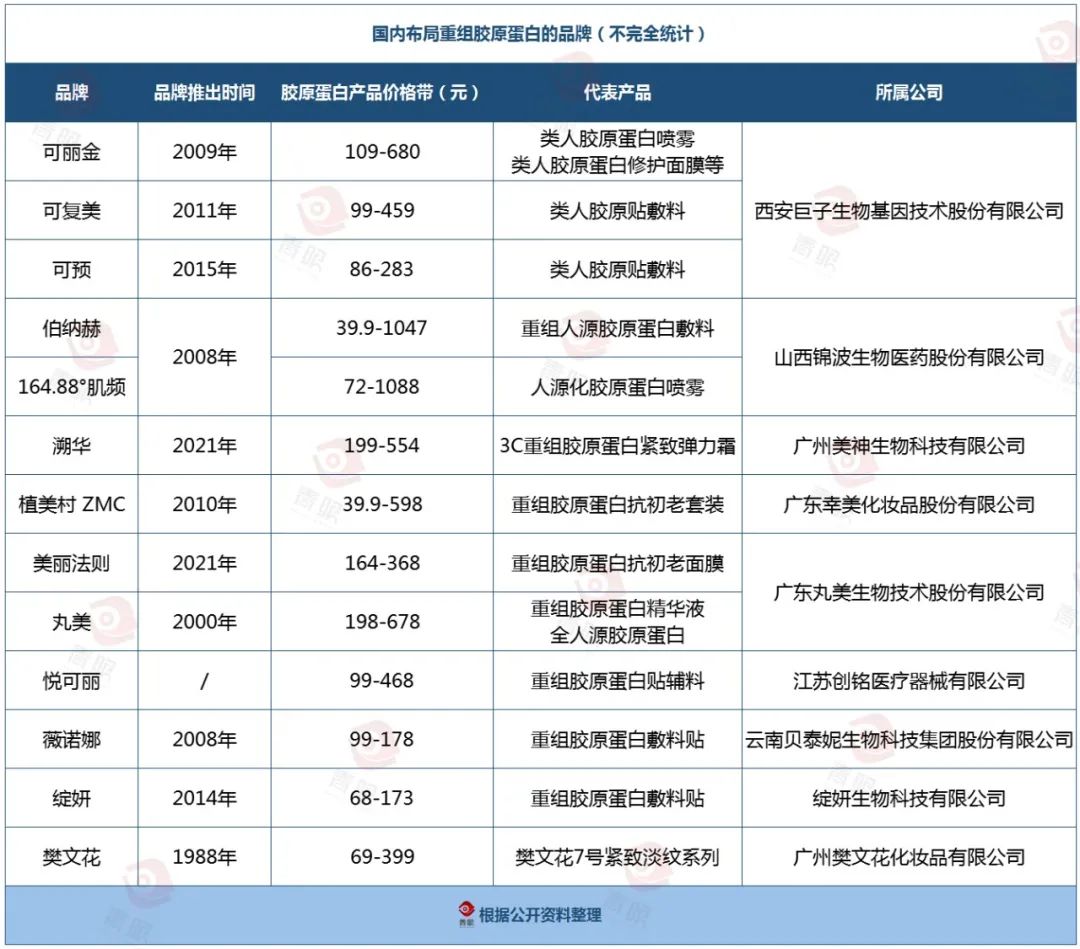Image resolution: width=1080 pixels, height=949 pixels.
Task: Click the product 类人胶原蛋白修护面膜等
Action: tap(617, 165)
